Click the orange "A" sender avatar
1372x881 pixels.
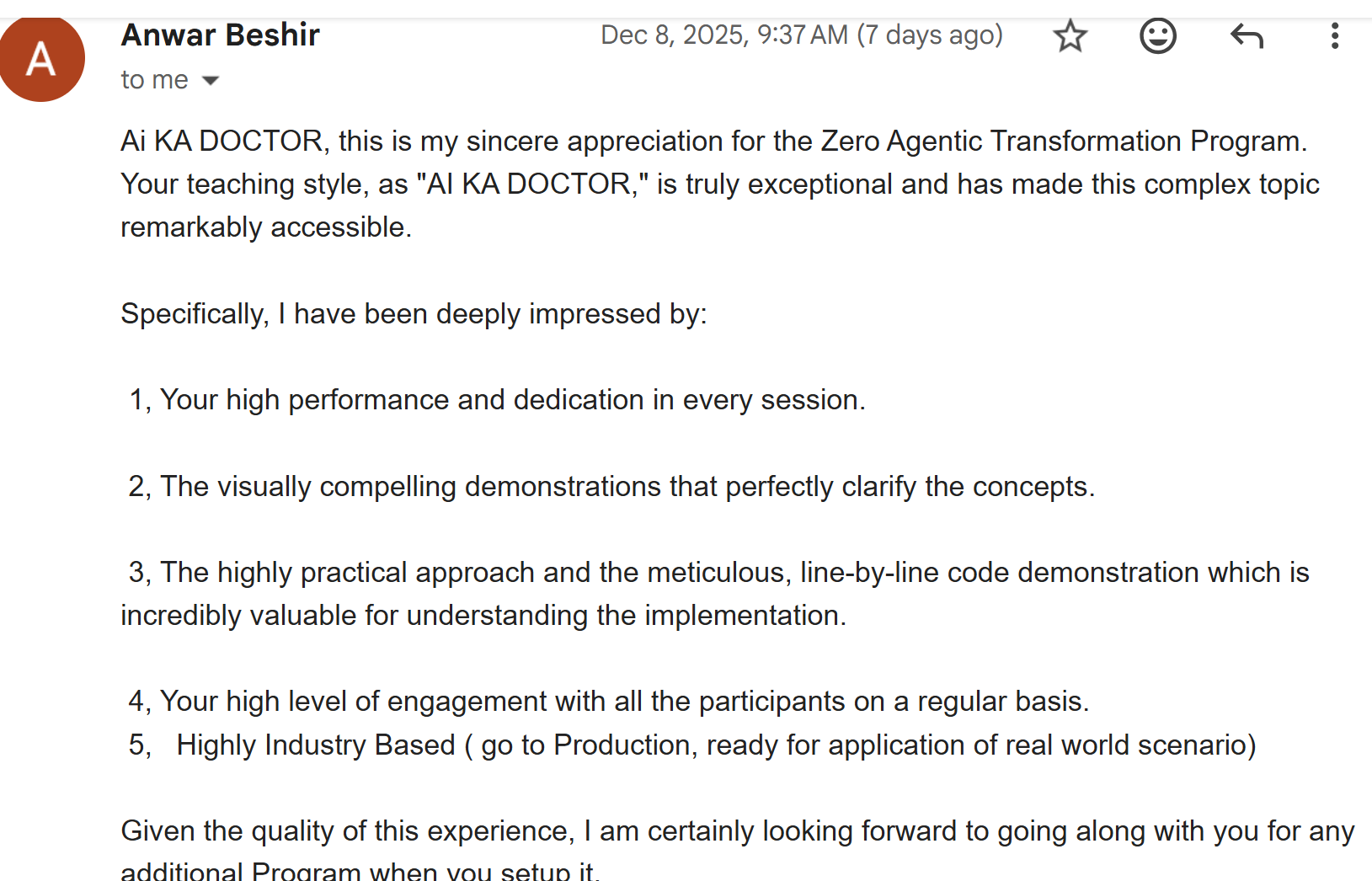coord(41,59)
